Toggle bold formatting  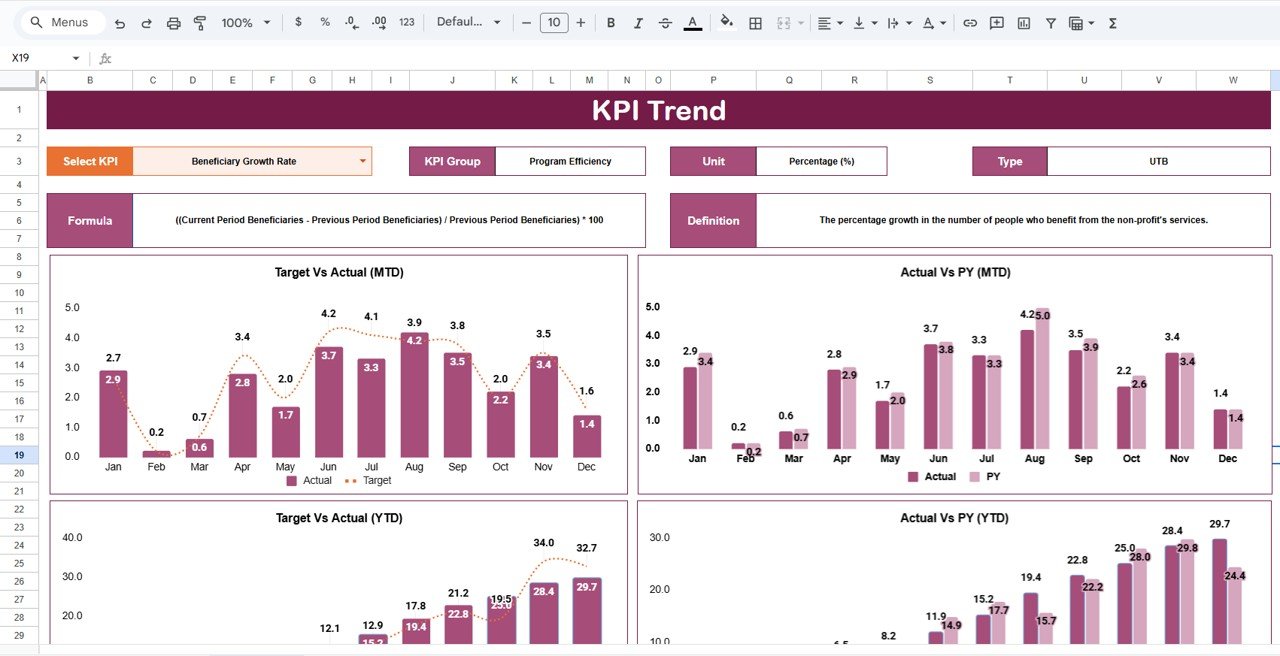point(611,21)
